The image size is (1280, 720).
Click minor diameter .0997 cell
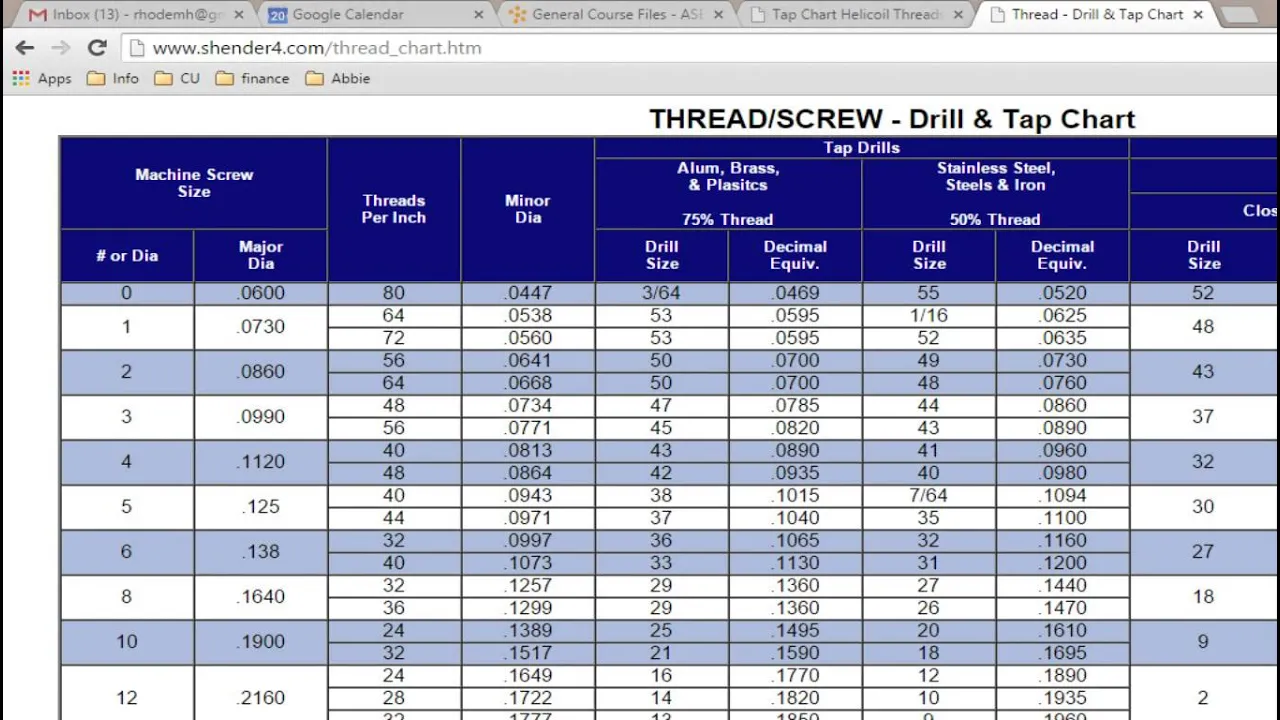tap(528, 541)
